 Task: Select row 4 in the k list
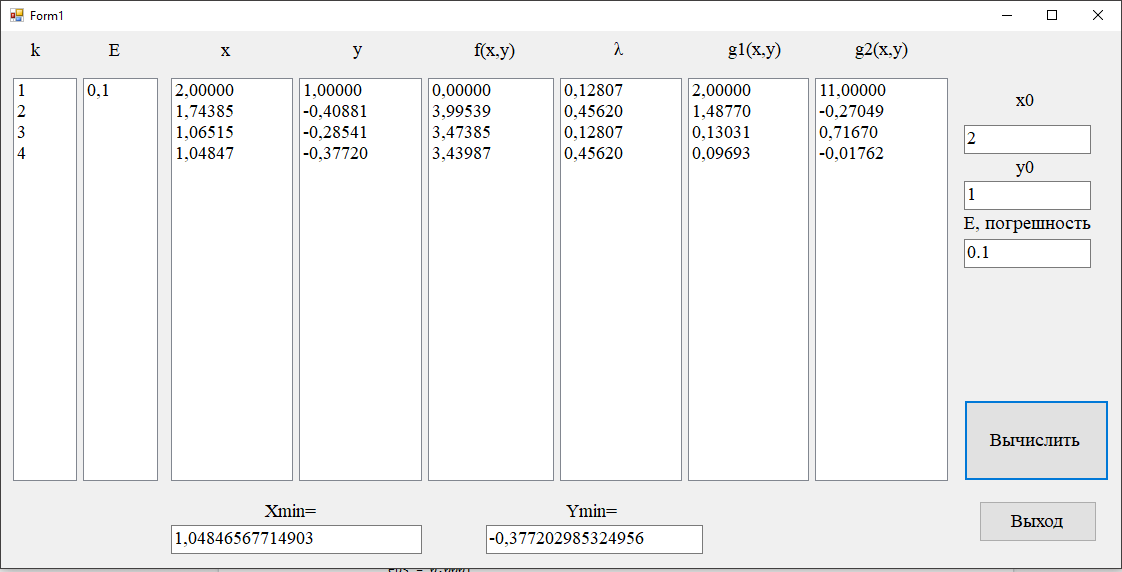pos(44,153)
